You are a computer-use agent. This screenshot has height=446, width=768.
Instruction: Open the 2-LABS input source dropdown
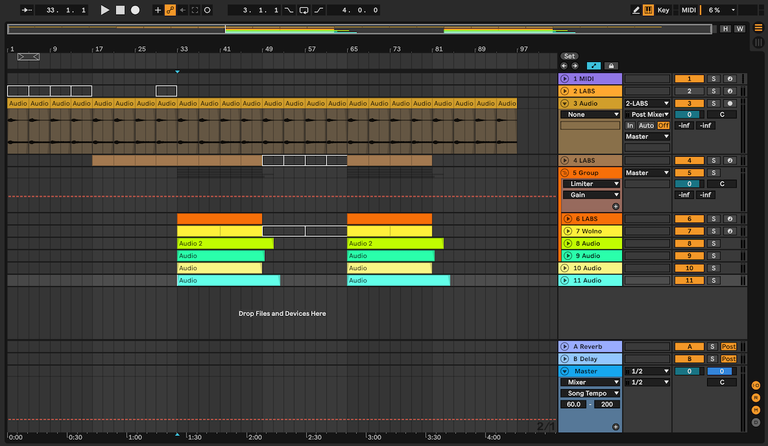647,103
